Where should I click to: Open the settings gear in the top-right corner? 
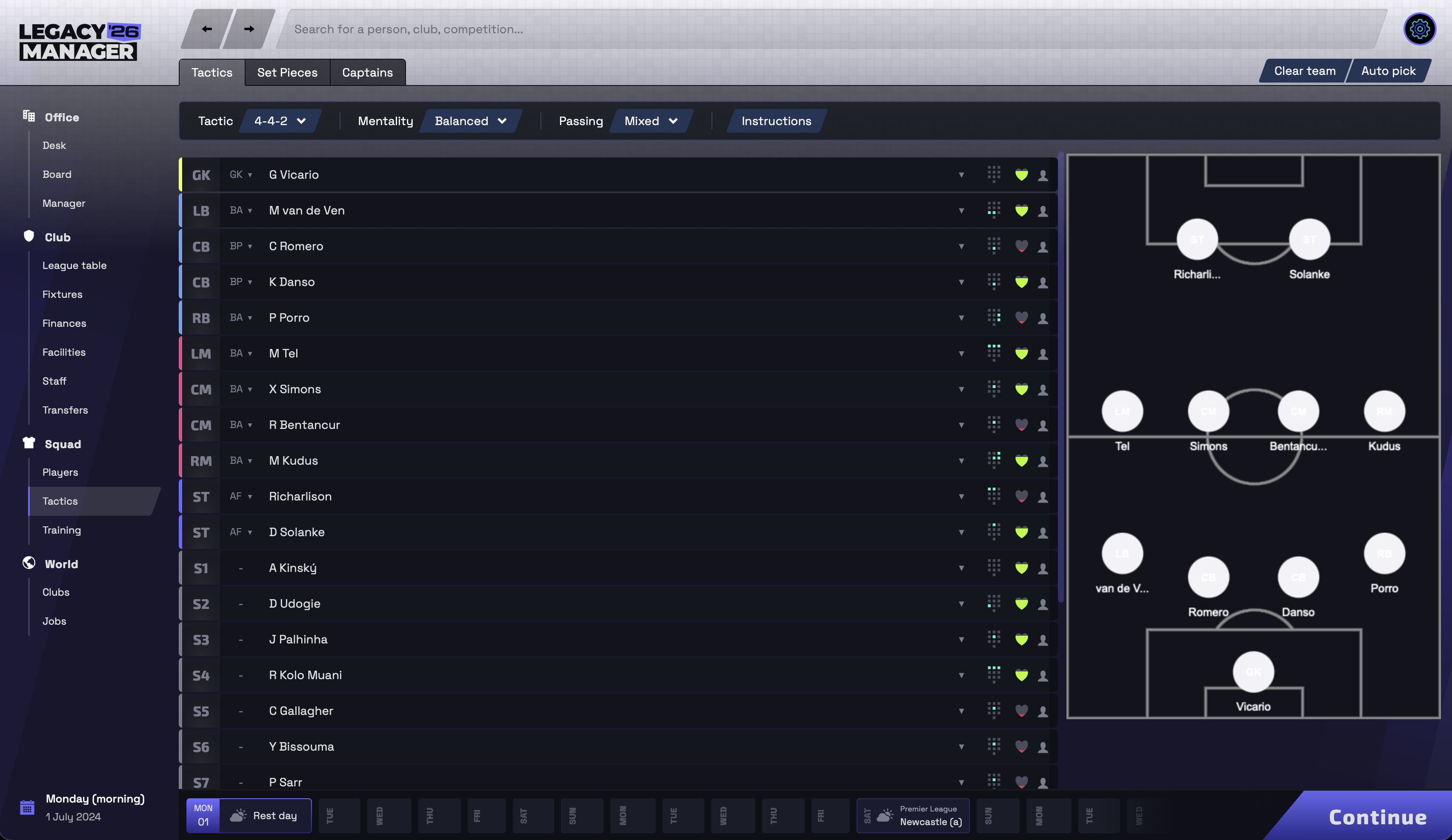(1420, 28)
